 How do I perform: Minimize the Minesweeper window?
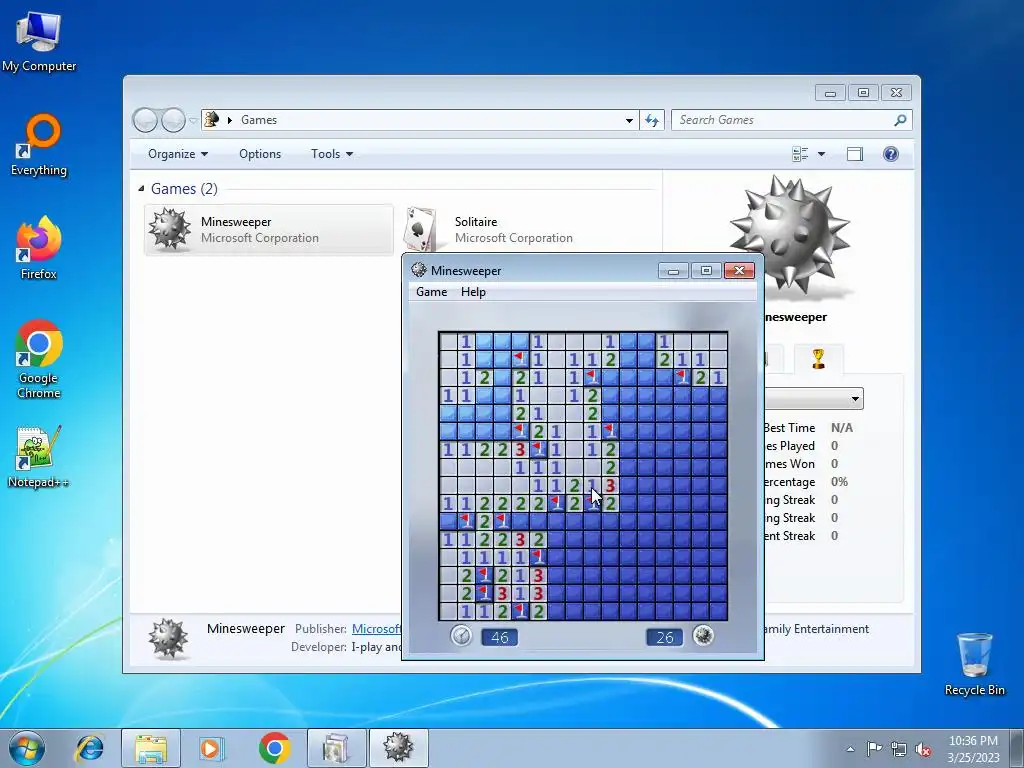coord(673,271)
